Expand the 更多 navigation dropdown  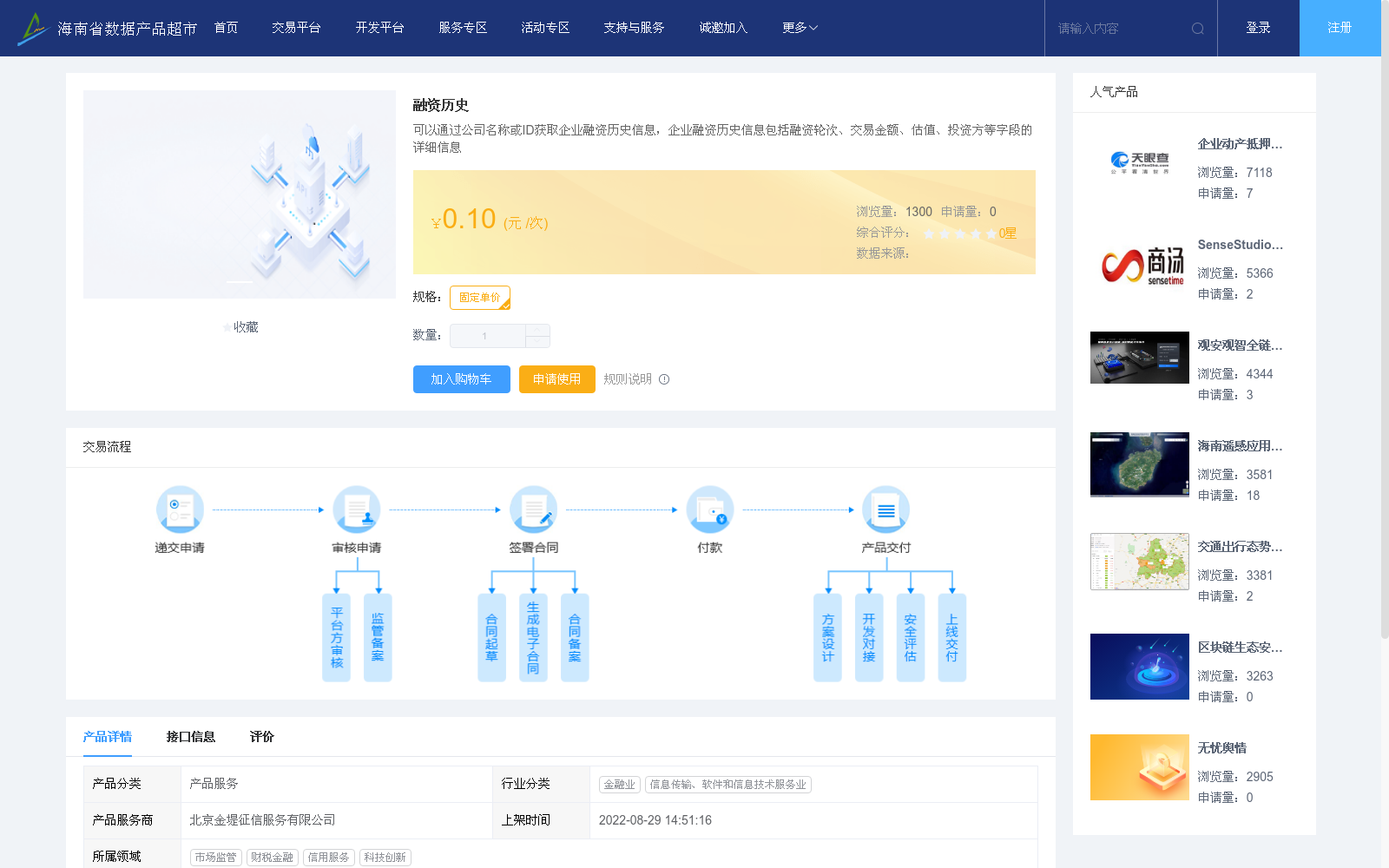click(800, 28)
